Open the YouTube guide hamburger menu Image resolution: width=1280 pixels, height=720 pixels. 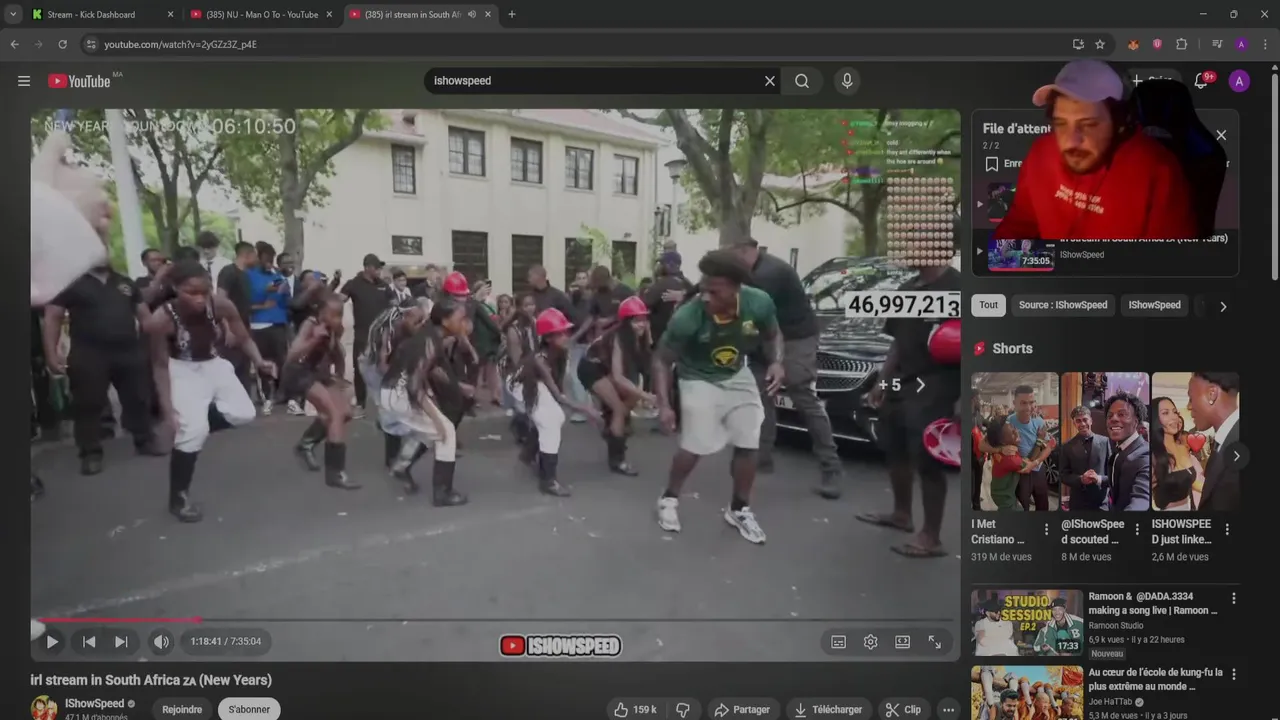coord(24,81)
